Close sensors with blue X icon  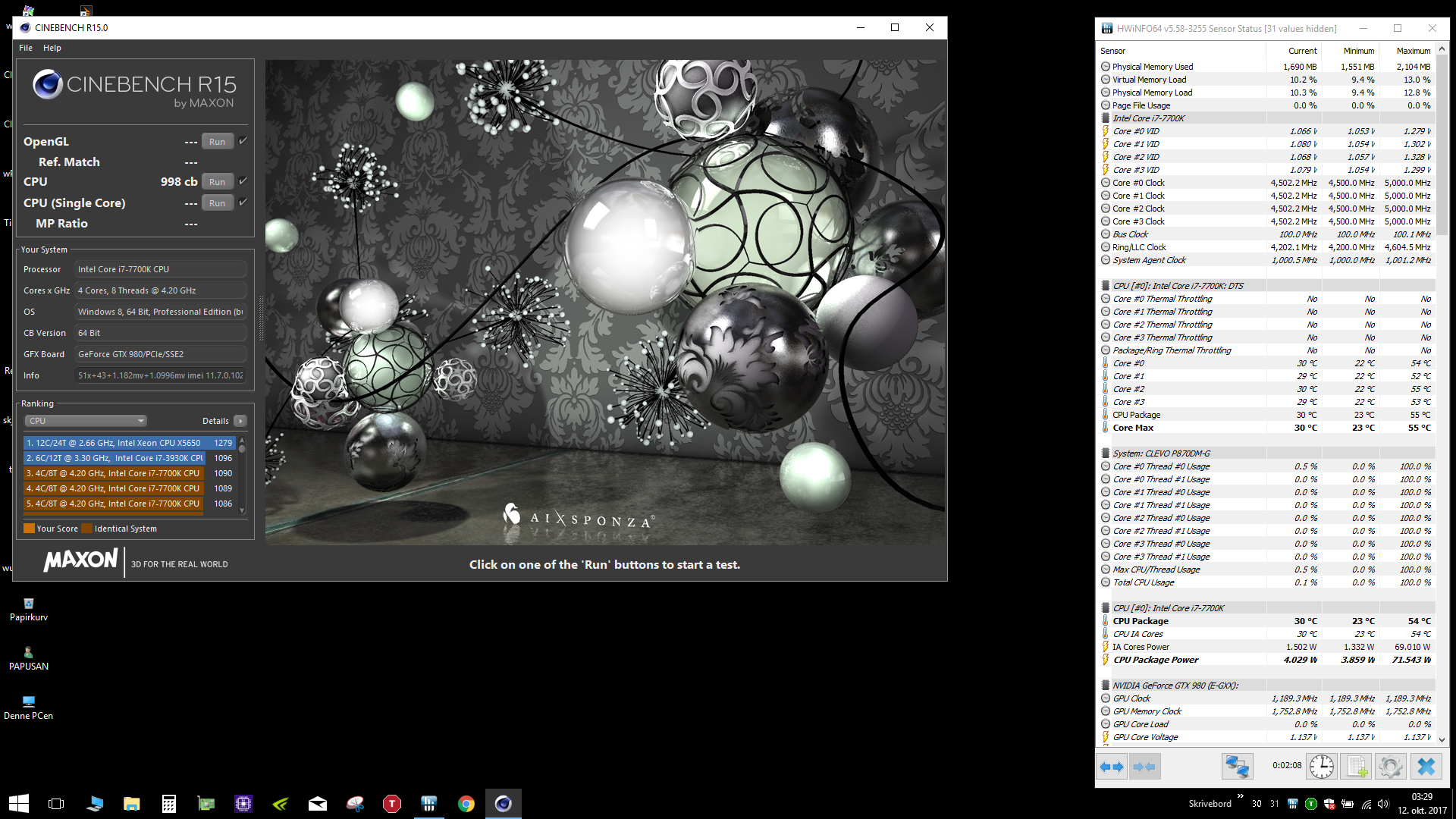click(x=1426, y=767)
